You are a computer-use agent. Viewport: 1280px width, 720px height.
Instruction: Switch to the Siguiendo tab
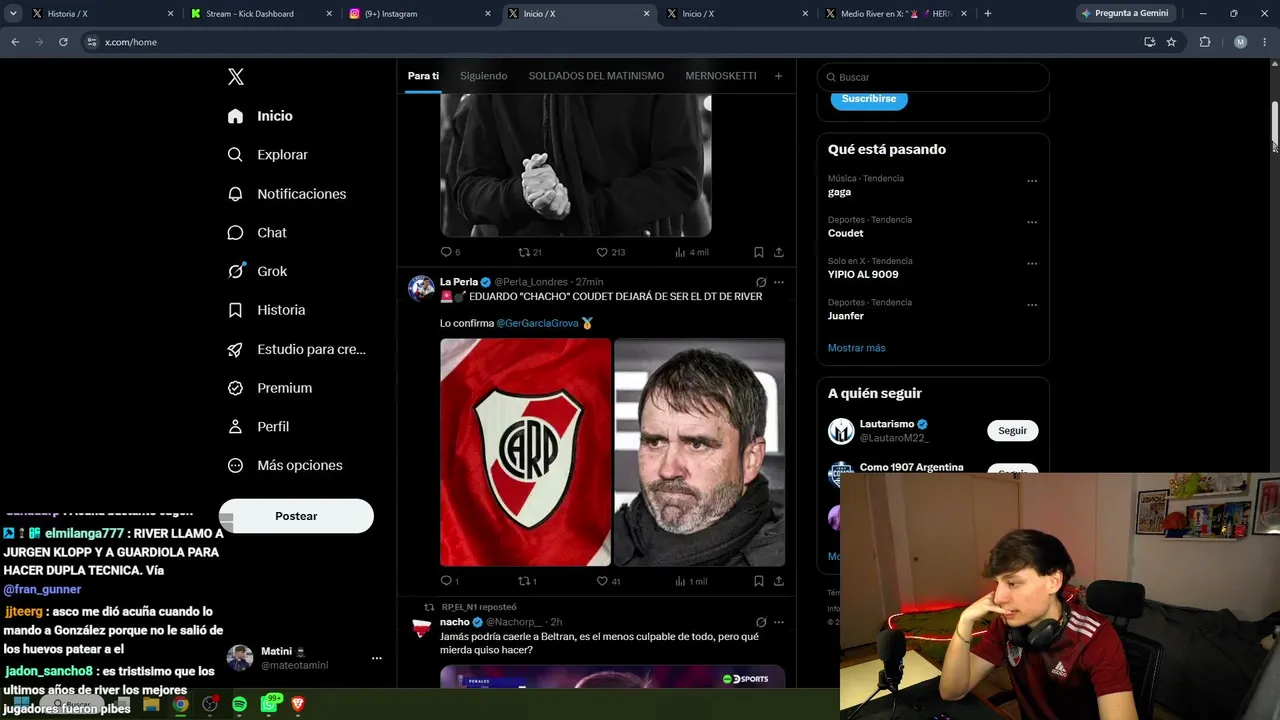pos(484,76)
